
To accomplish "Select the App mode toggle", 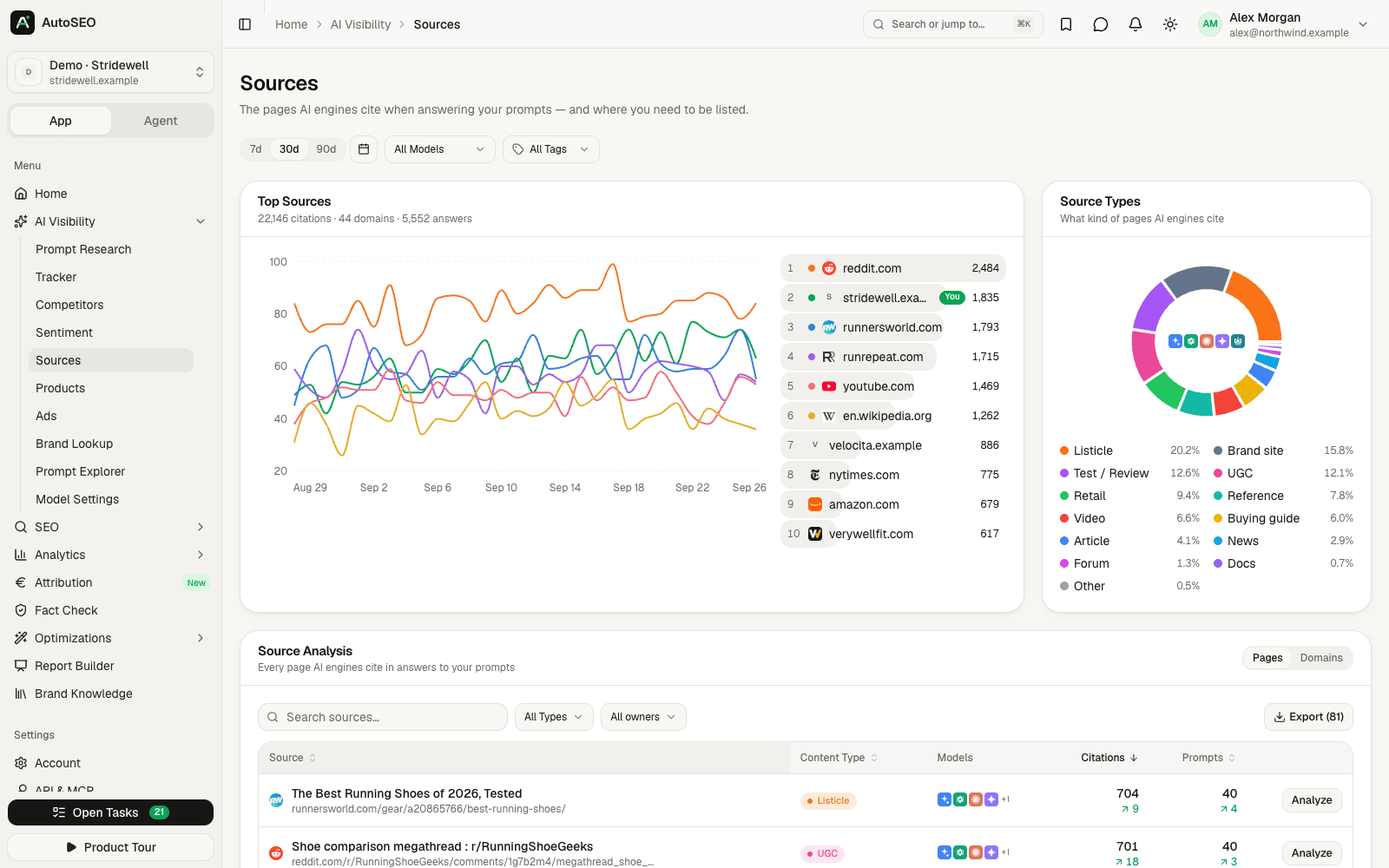I will (61, 121).
